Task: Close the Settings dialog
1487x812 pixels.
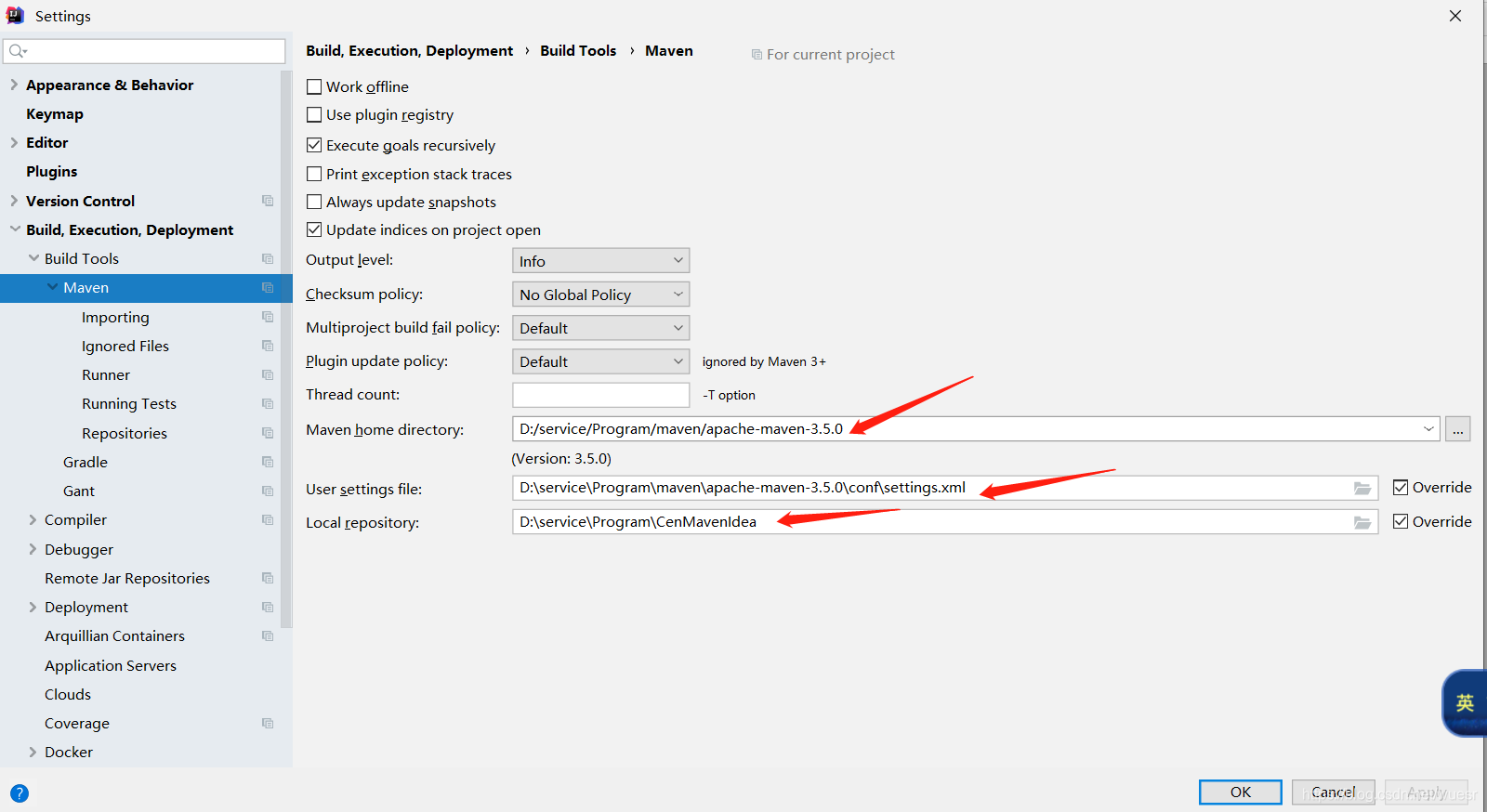Action: [x=1455, y=16]
